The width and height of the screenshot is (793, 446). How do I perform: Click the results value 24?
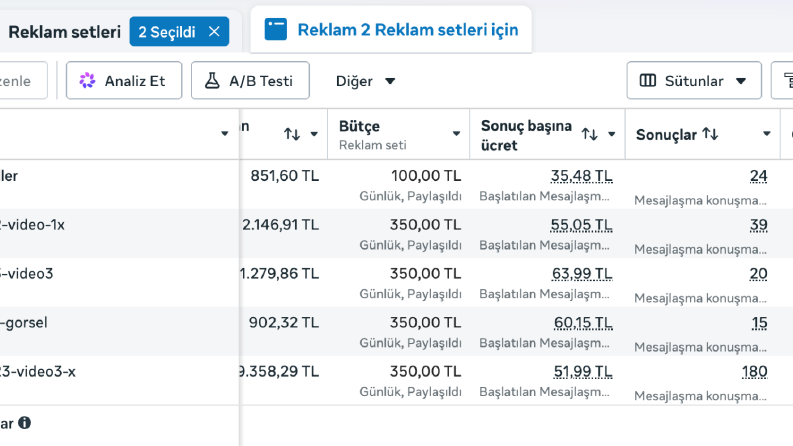[758, 176]
